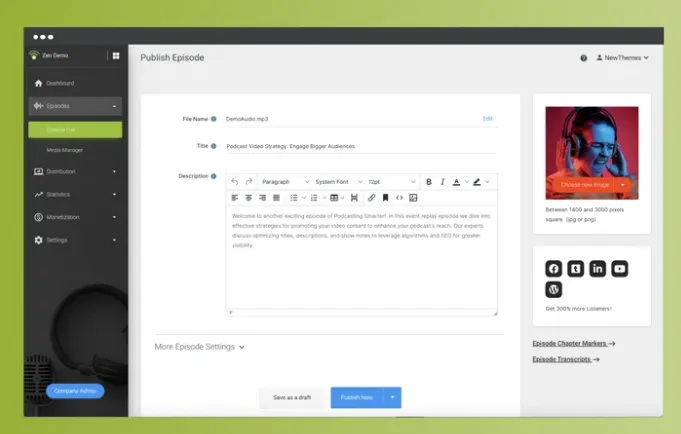Image resolution: width=681 pixels, height=434 pixels.
Task: Open the help question mark icon
Action: (x=584, y=58)
